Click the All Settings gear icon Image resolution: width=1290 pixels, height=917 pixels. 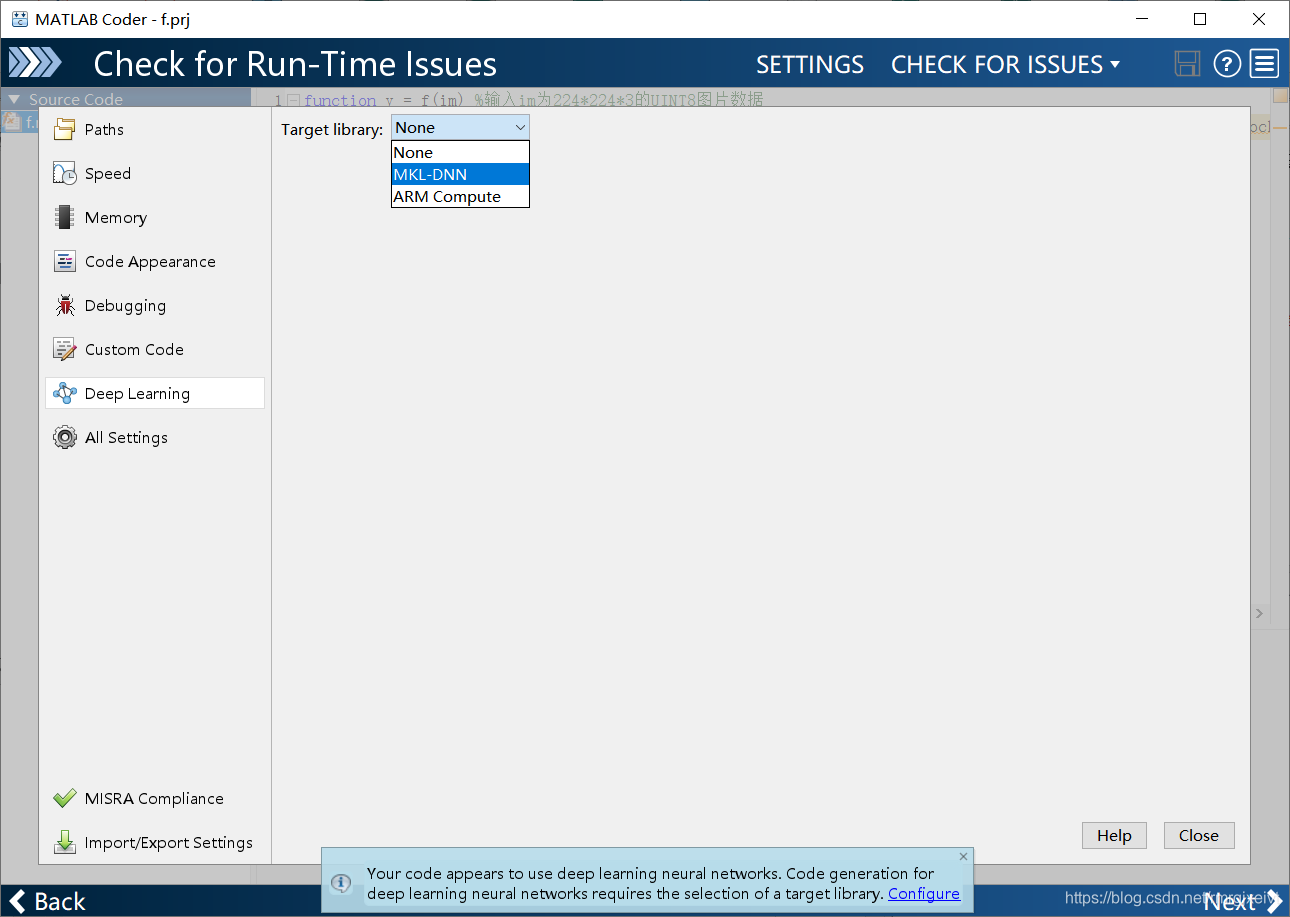[x=65, y=437]
